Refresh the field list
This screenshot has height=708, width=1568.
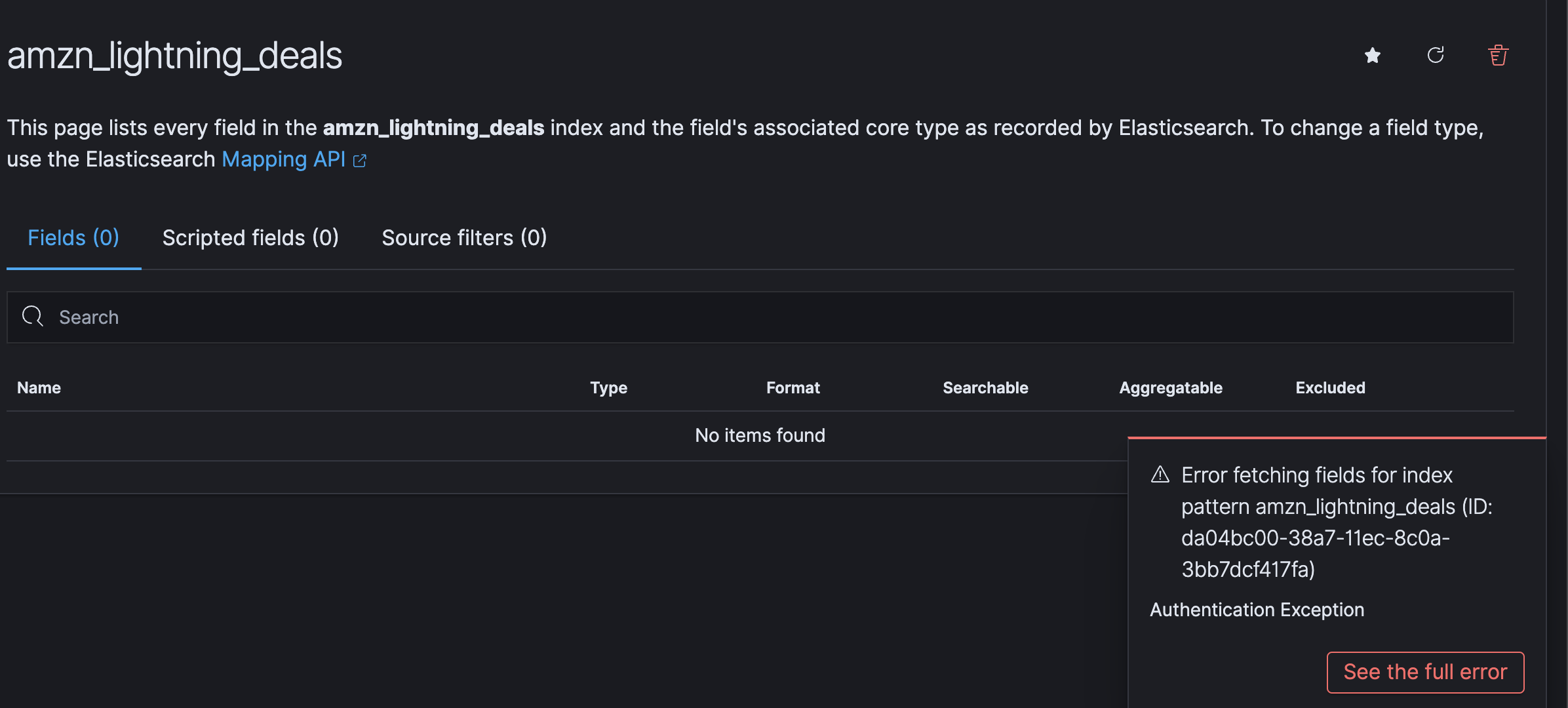coord(1436,56)
